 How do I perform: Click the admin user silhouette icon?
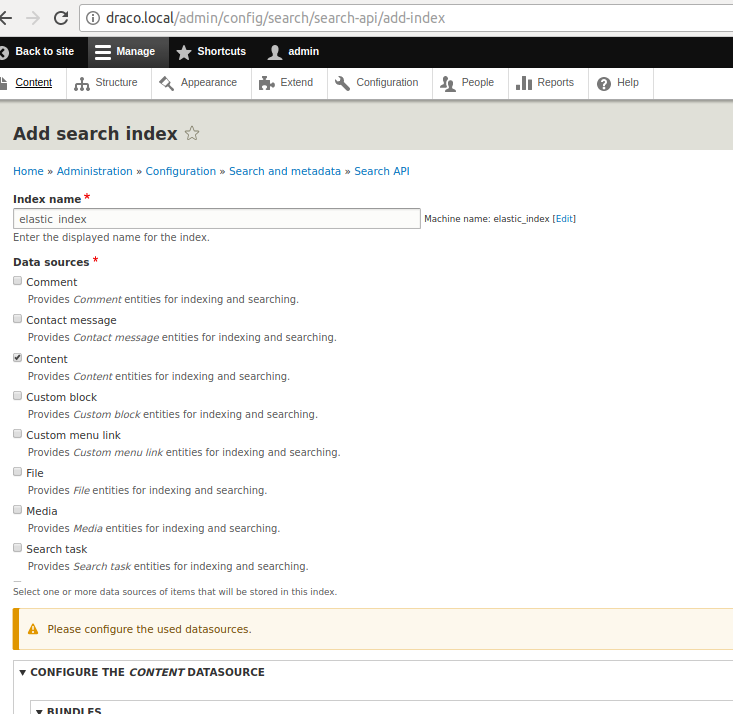275,52
